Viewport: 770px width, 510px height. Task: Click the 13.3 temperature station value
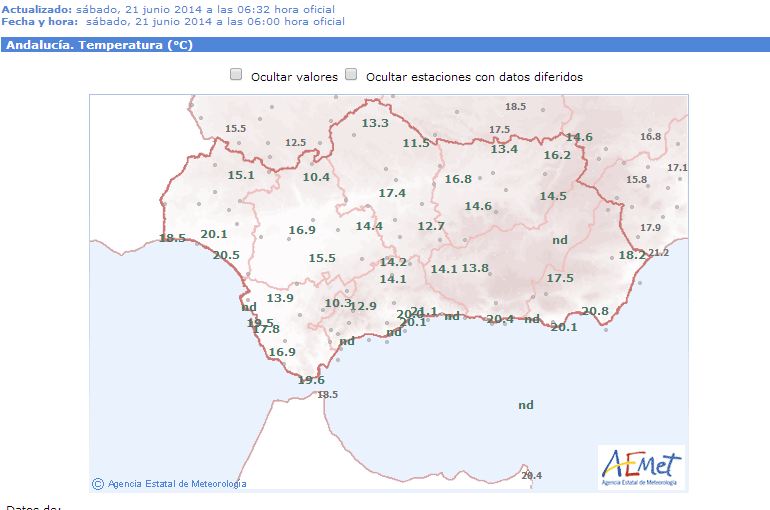(375, 123)
